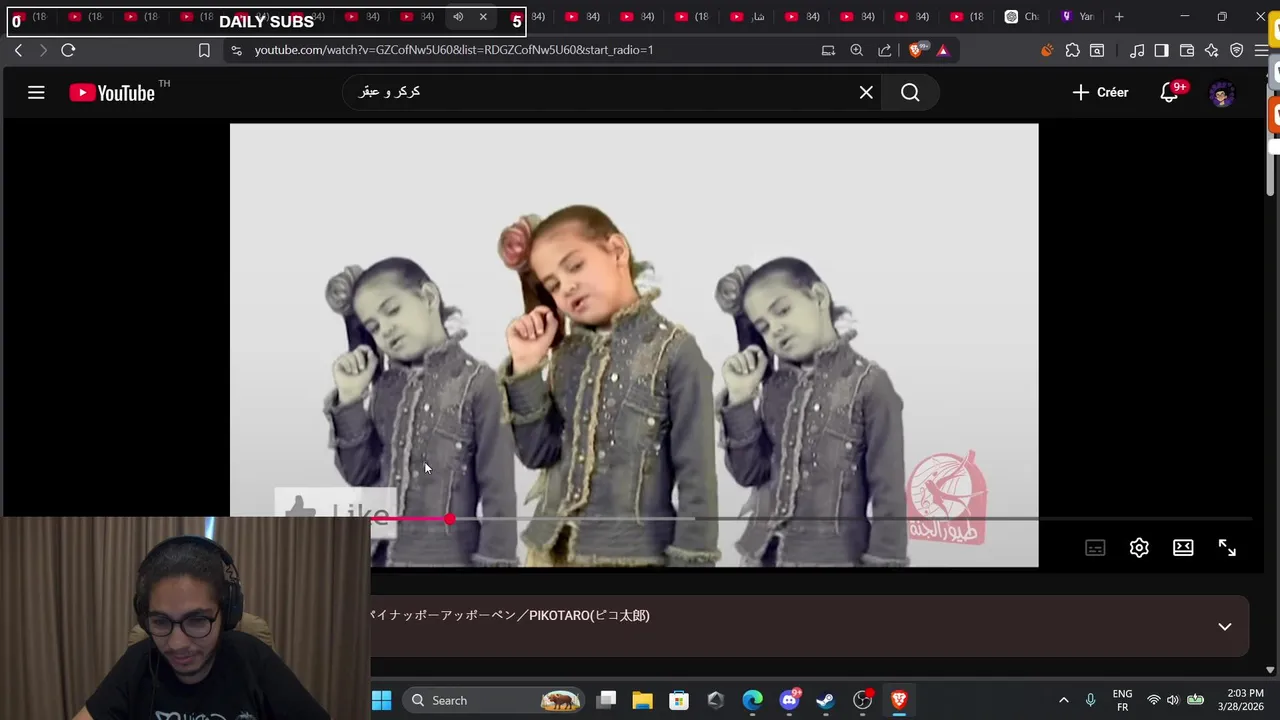Open Task View on the taskbar

pos(606,700)
